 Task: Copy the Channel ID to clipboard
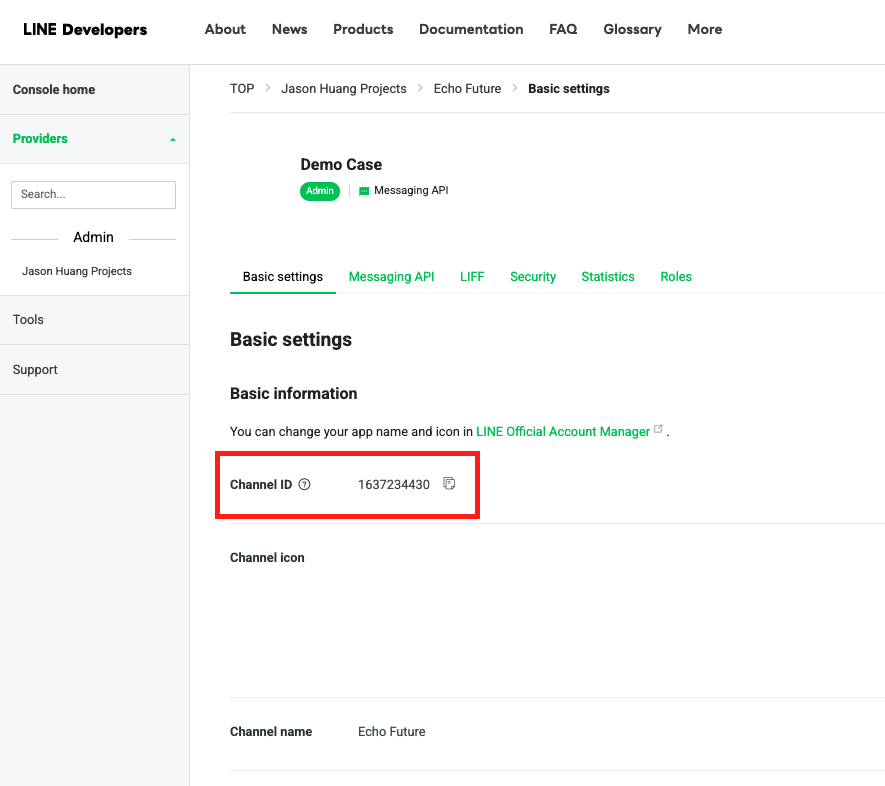449,484
